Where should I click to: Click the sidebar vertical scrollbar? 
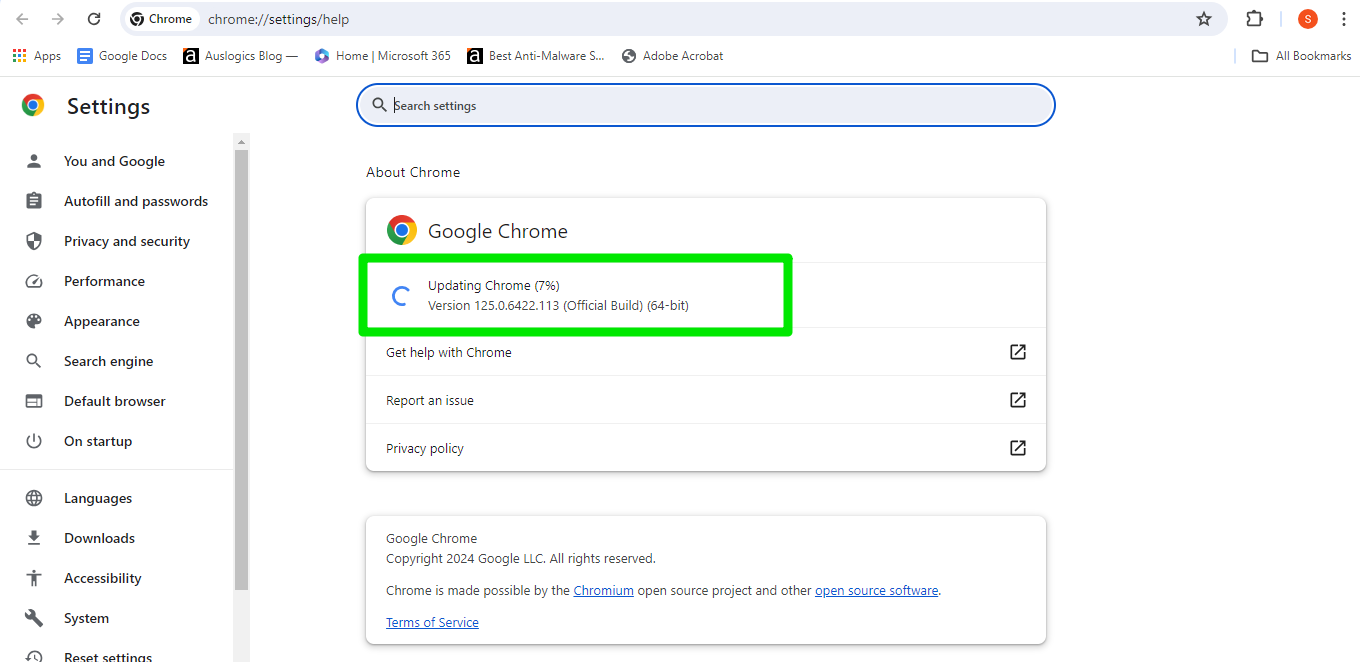tap(241, 370)
